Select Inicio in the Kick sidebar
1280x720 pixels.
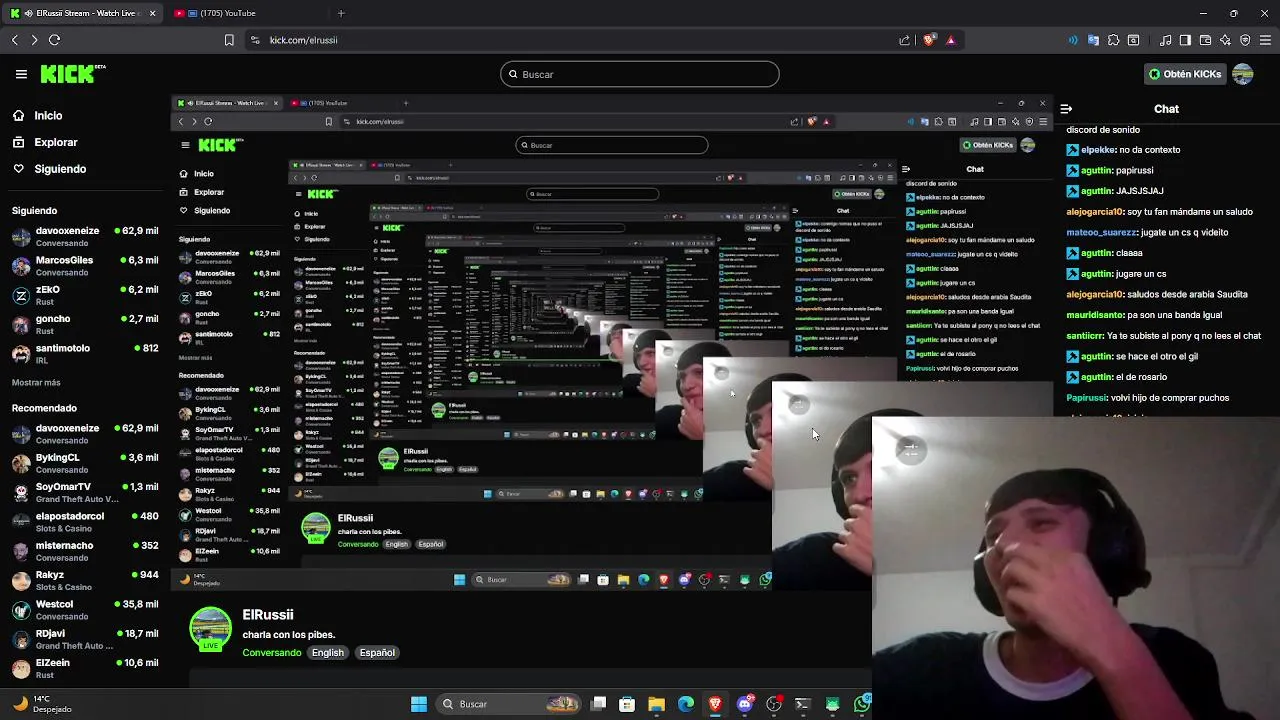(48, 115)
